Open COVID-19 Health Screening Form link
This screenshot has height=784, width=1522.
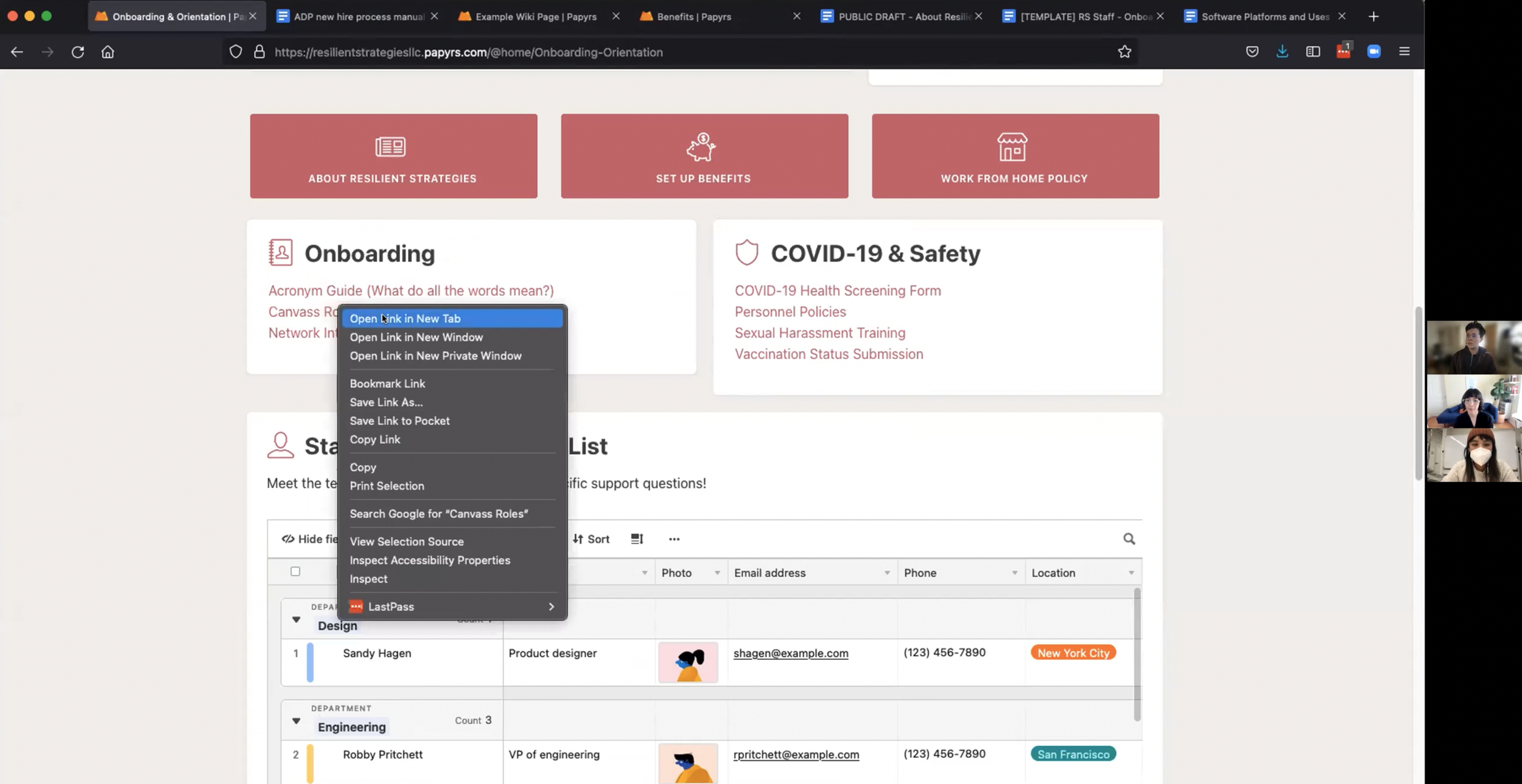[x=837, y=291]
